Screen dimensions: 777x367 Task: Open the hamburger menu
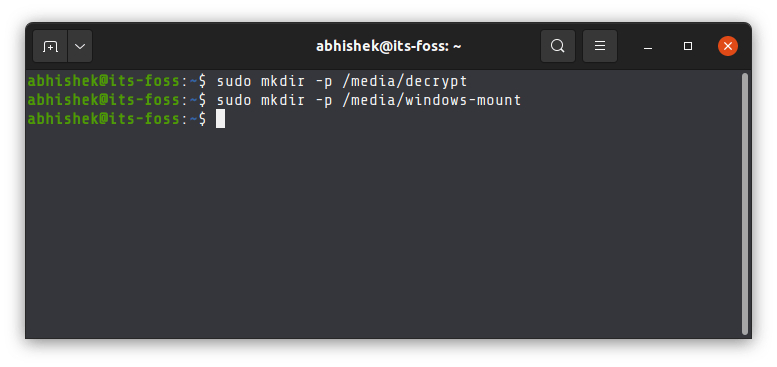tap(600, 46)
